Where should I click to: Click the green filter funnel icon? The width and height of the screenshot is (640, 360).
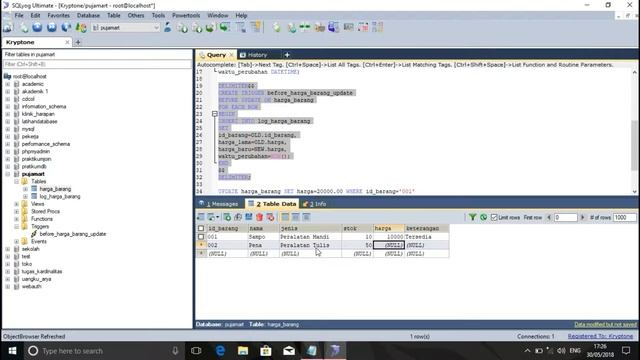472,217
